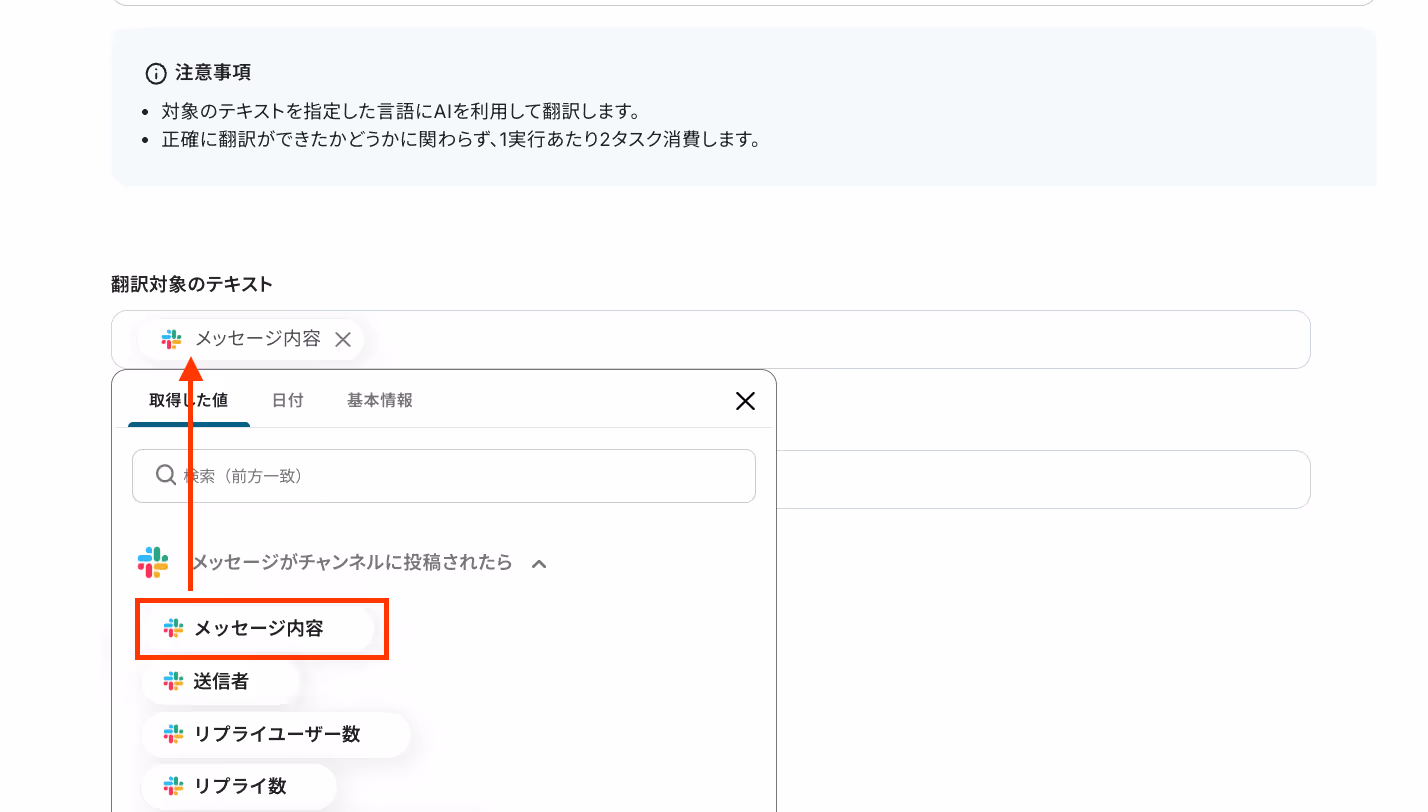Click the メッセージがチャンネルに投稿されたら section title
Screen dimensions: 1428x812
351,563
